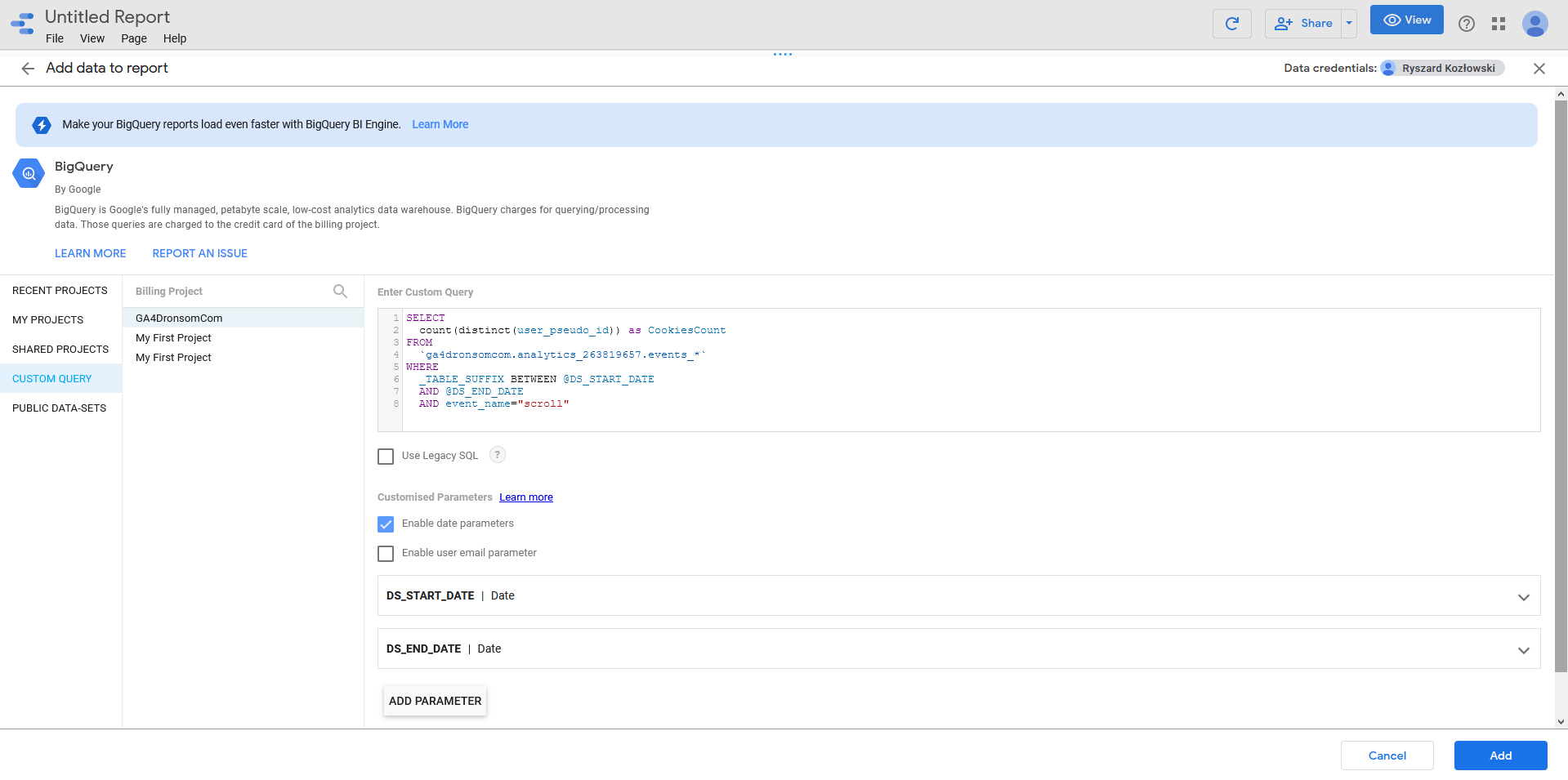Click the BI Engine lightning icon
This screenshot has width=1568, height=780.
42,125
